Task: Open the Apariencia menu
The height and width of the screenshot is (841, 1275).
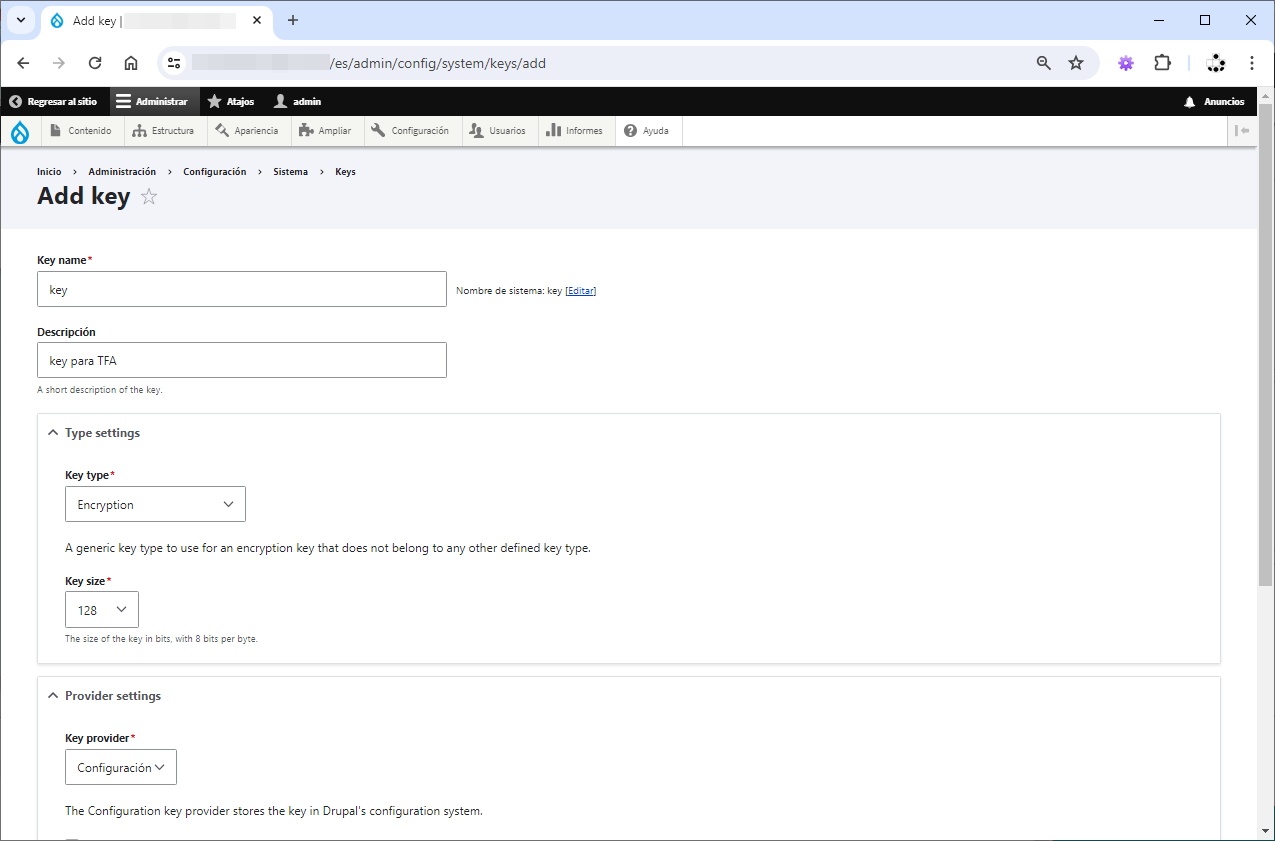Action: tap(247, 131)
